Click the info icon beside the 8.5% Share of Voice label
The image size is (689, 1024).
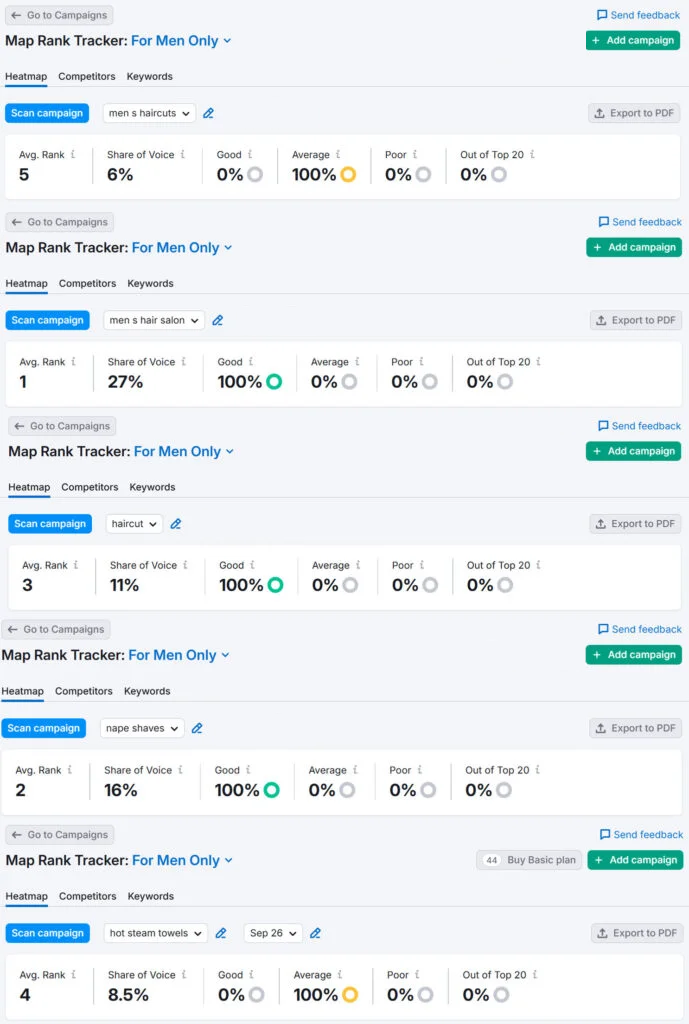pos(185,975)
